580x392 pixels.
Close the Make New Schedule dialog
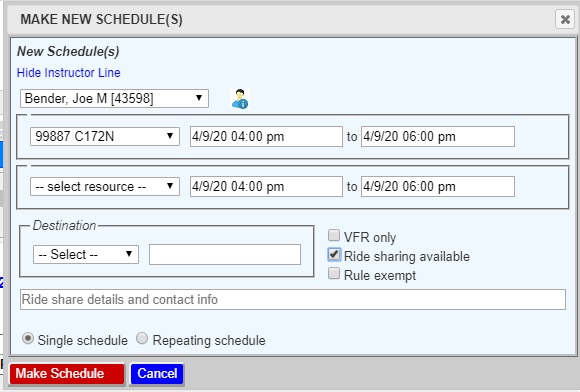click(x=565, y=19)
